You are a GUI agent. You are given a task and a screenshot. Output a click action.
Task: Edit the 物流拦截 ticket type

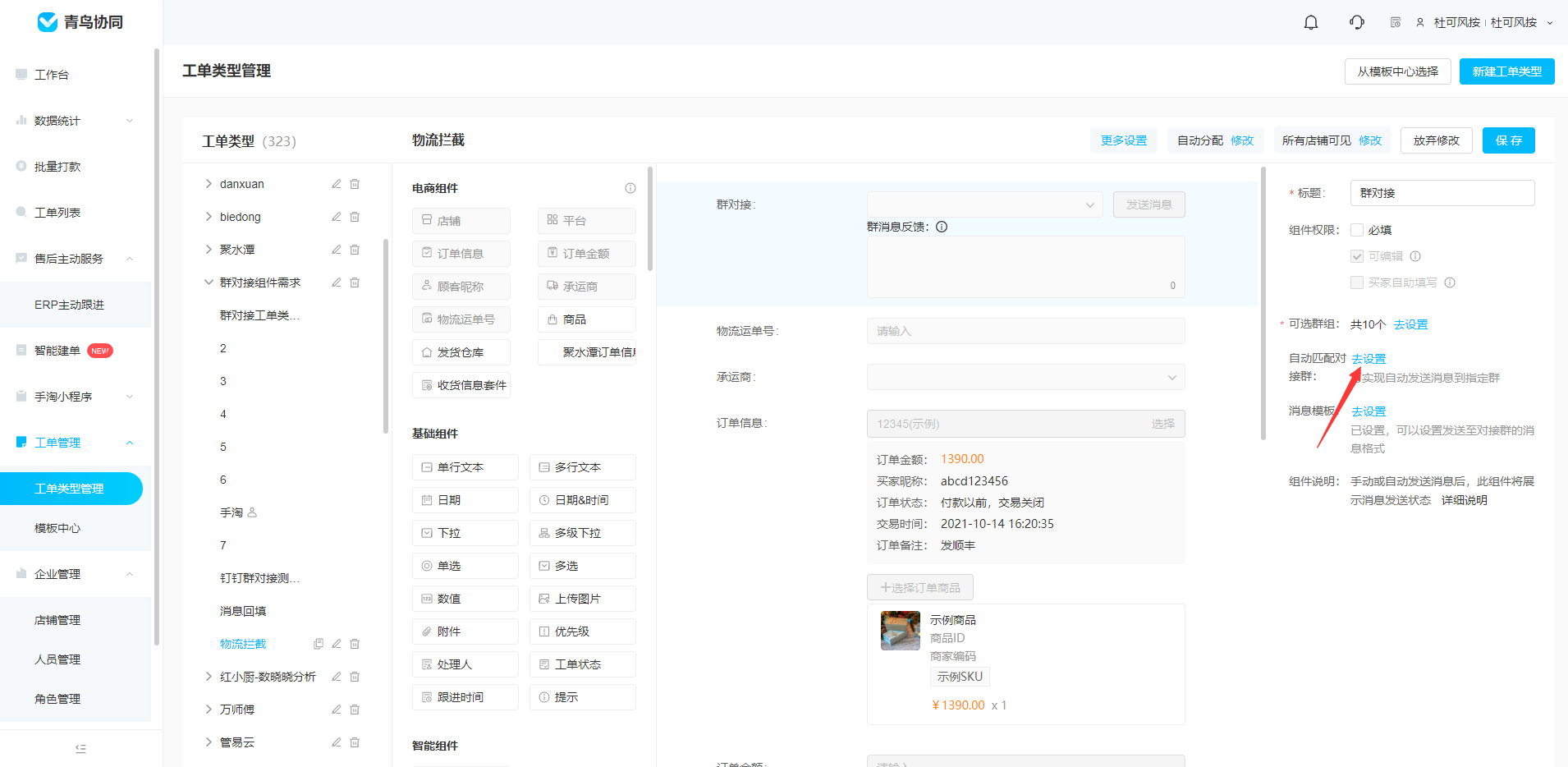(x=337, y=644)
